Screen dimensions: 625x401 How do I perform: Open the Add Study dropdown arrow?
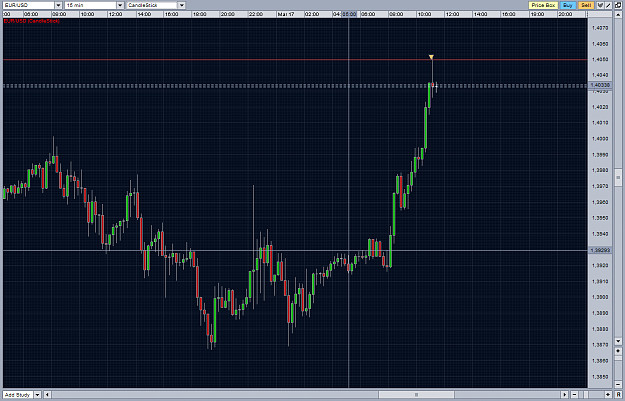click(37, 395)
